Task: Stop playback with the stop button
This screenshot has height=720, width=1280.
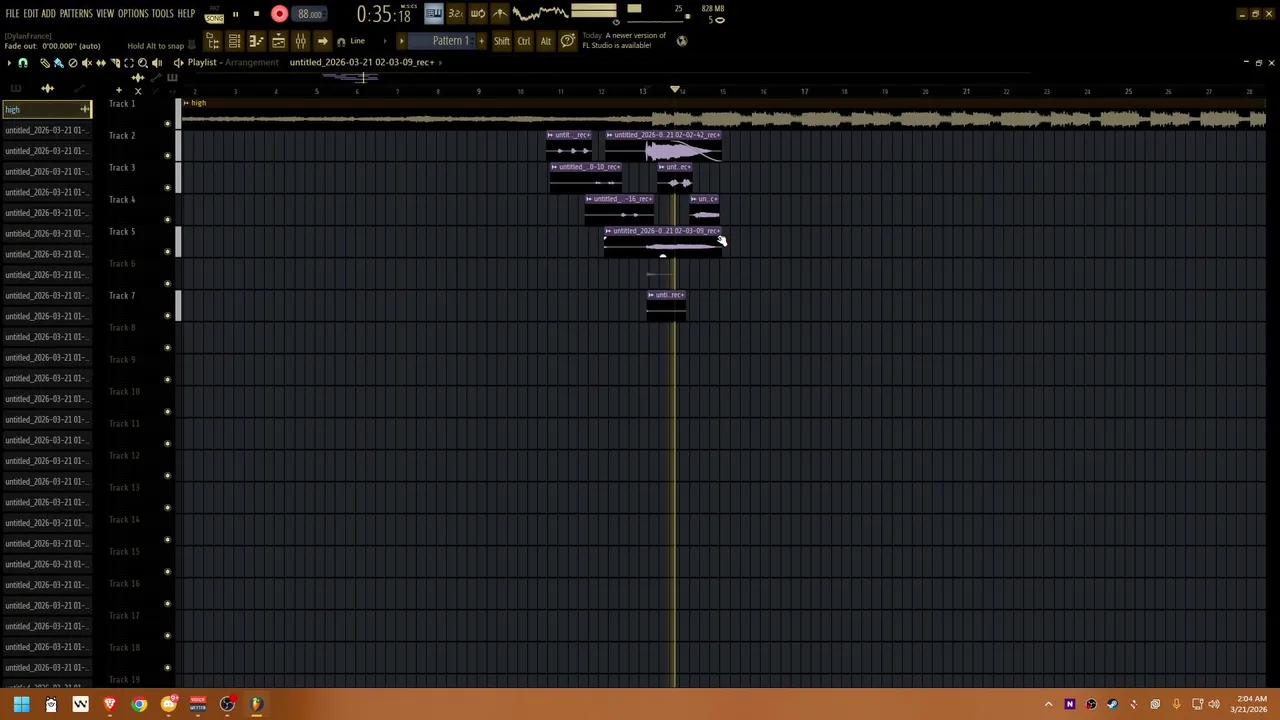Action: pos(256,14)
